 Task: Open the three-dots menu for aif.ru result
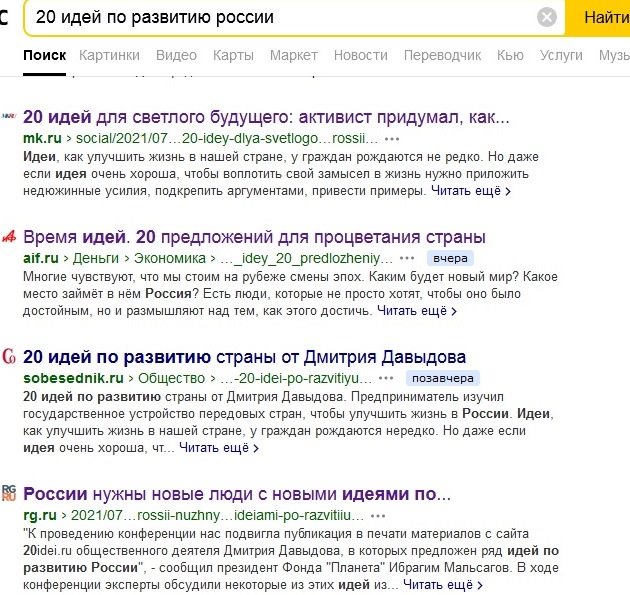click(x=407, y=258)
